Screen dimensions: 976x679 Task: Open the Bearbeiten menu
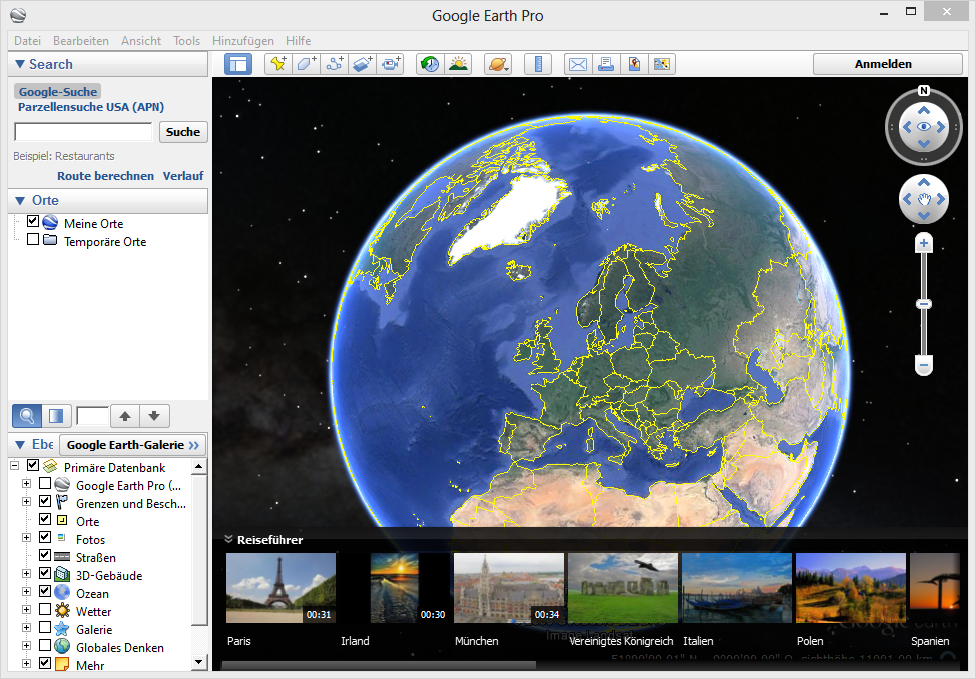pyautogui.click(x=81, y=40)
